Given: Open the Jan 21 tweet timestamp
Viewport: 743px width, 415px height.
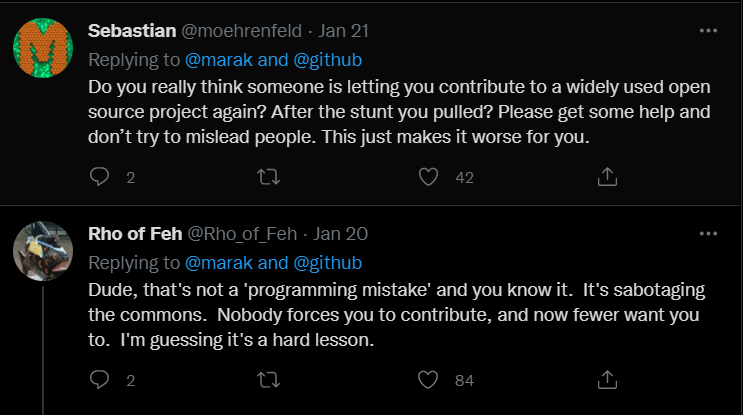Looking at the screenshot, I should [345, 31].
